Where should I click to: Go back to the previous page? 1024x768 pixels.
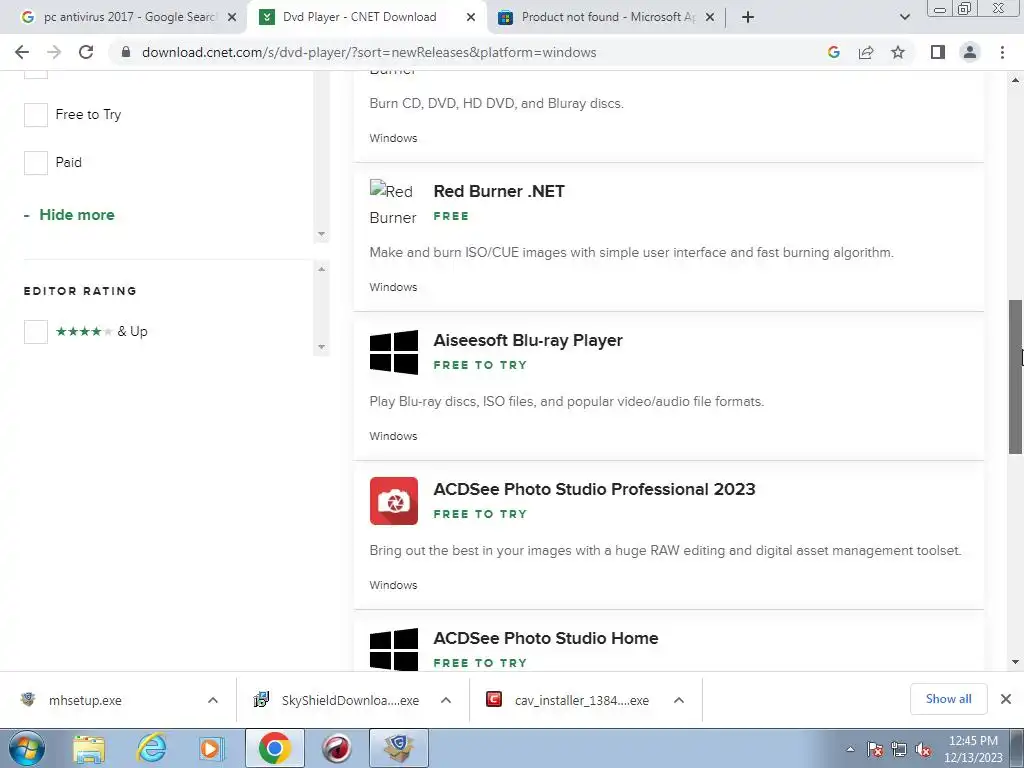[x=22, y=52]
